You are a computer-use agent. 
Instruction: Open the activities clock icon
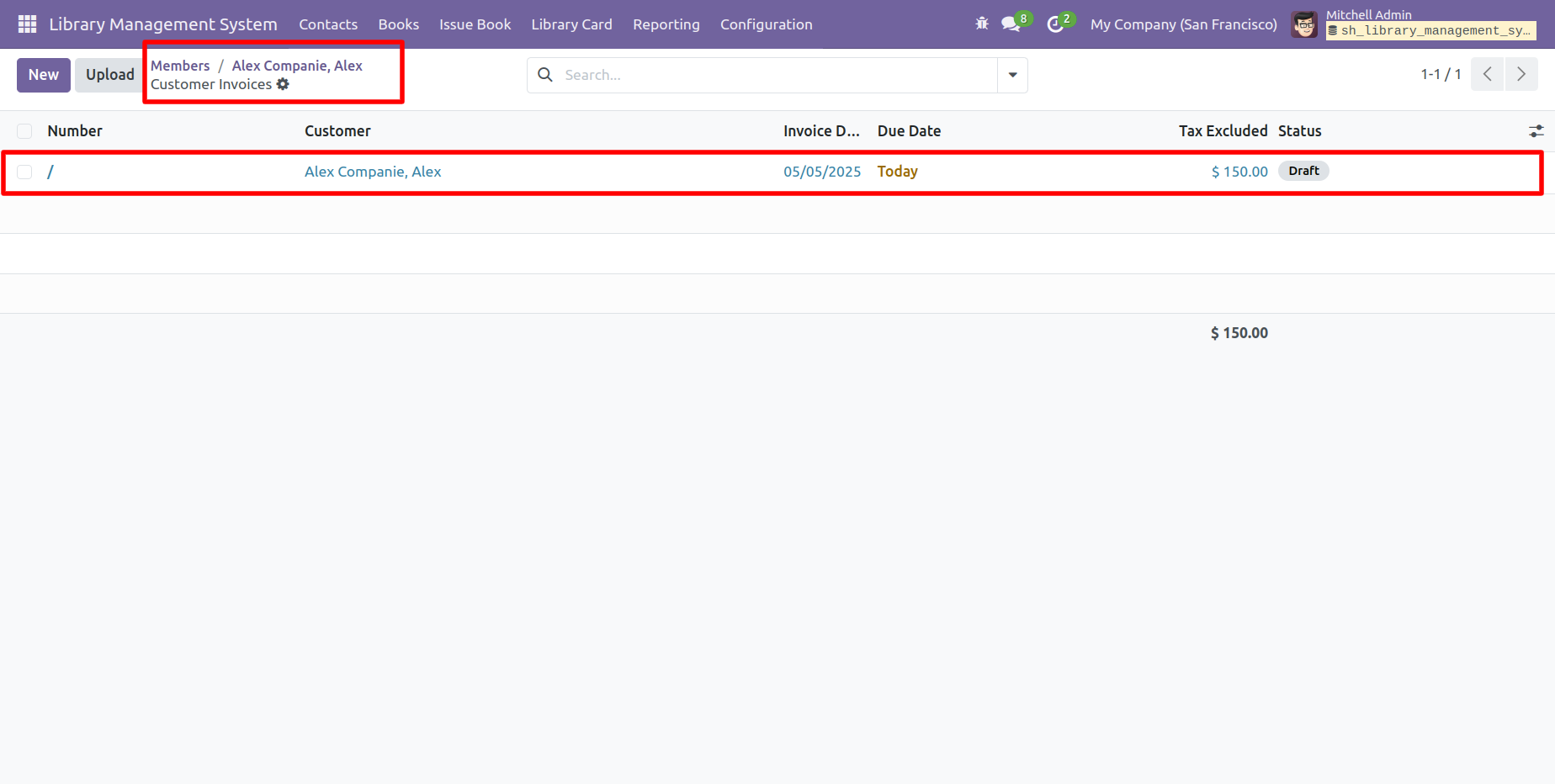(x=1055, y=24)
